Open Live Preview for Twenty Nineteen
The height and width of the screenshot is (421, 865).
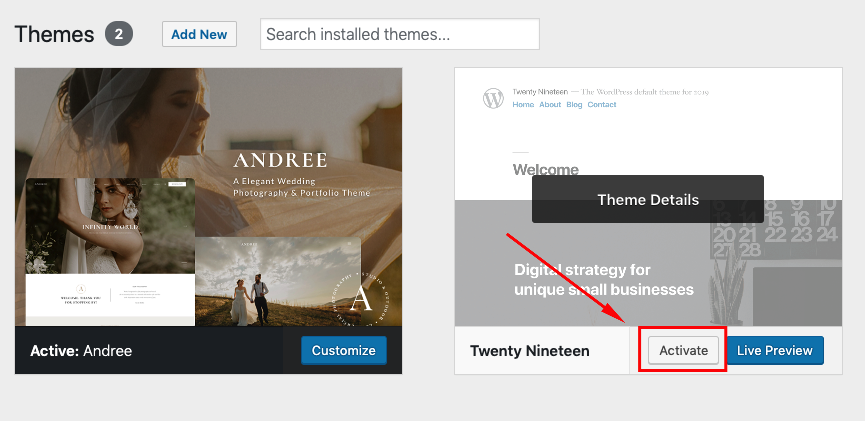(x=775, y=350)
